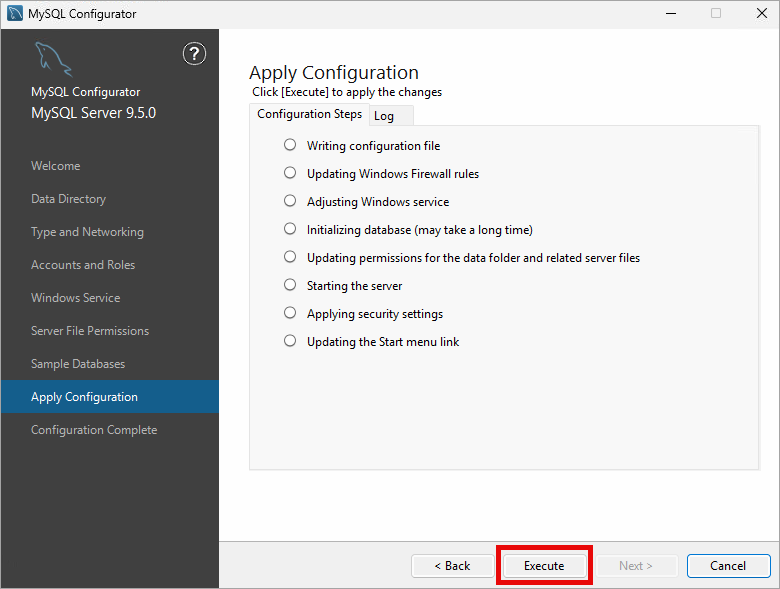Open the Welcome step in sidebar

coord(56,166)
